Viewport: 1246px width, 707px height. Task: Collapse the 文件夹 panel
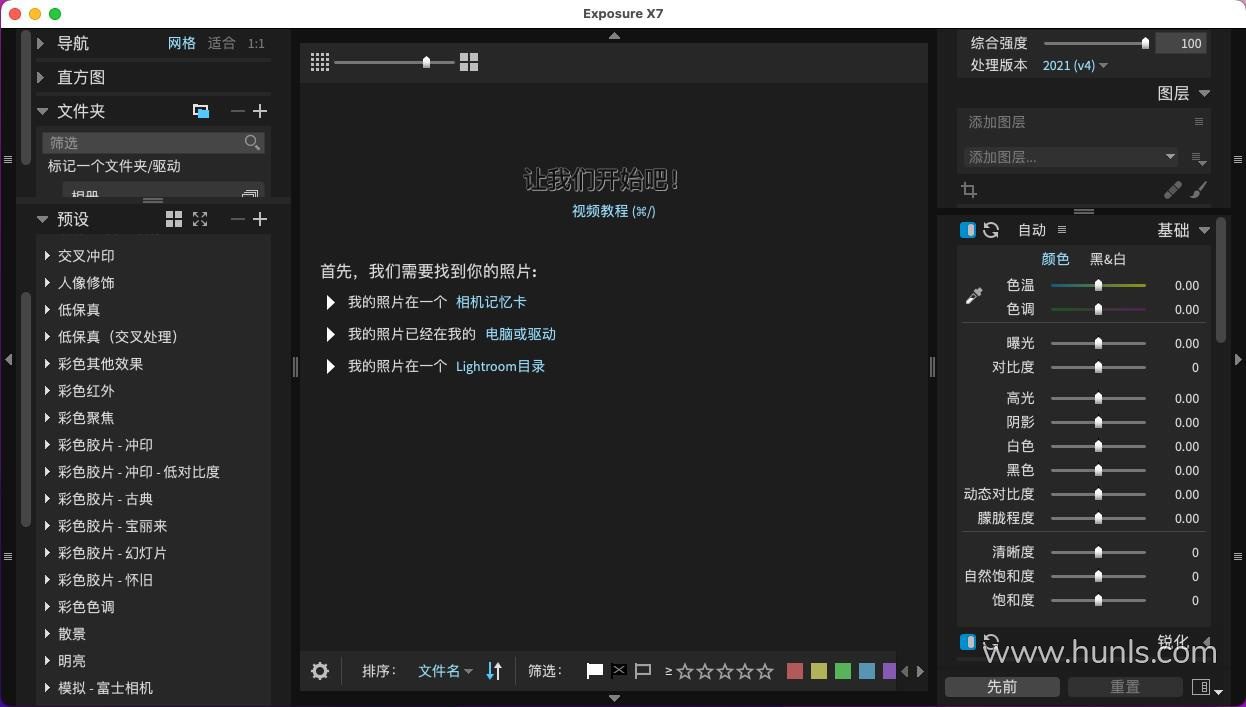pyautogui.click(x=42, y=111)
